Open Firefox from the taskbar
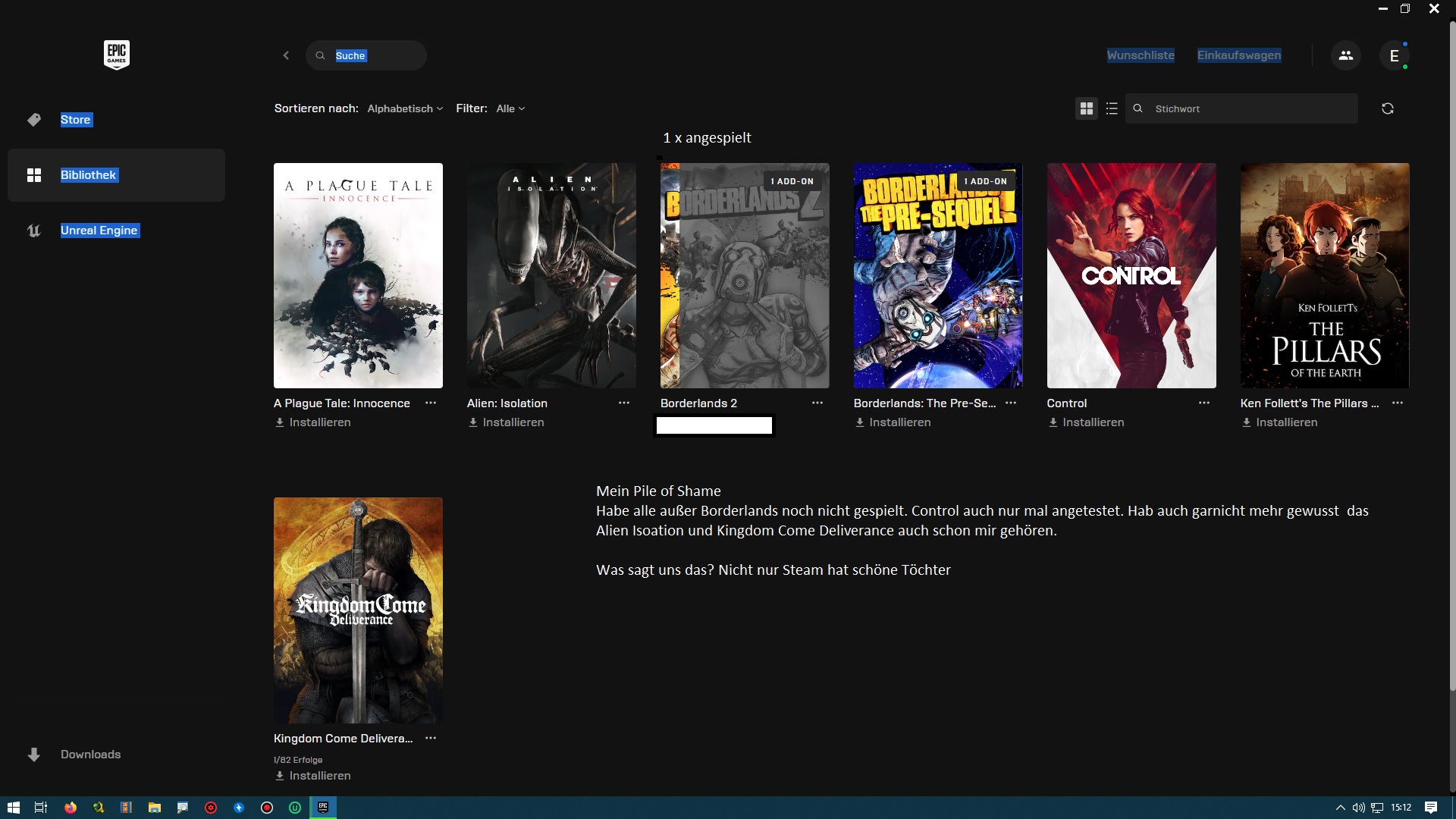 pyautogui.click(x=70, y=808)
